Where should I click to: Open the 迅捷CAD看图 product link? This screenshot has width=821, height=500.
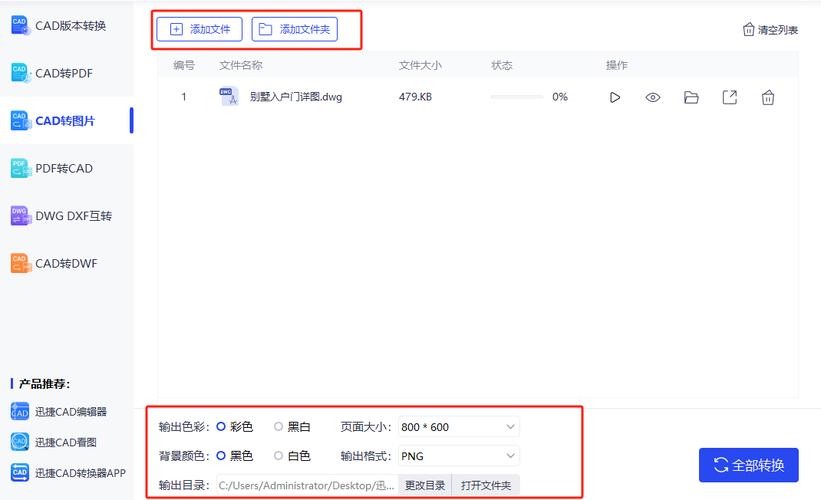65,442
